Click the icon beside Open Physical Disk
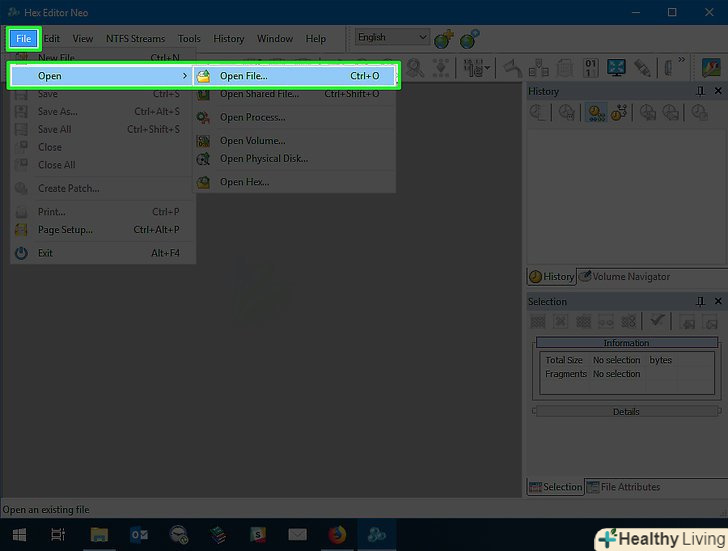728x551 pixels. pyautogui.click(x=203, y=159)
